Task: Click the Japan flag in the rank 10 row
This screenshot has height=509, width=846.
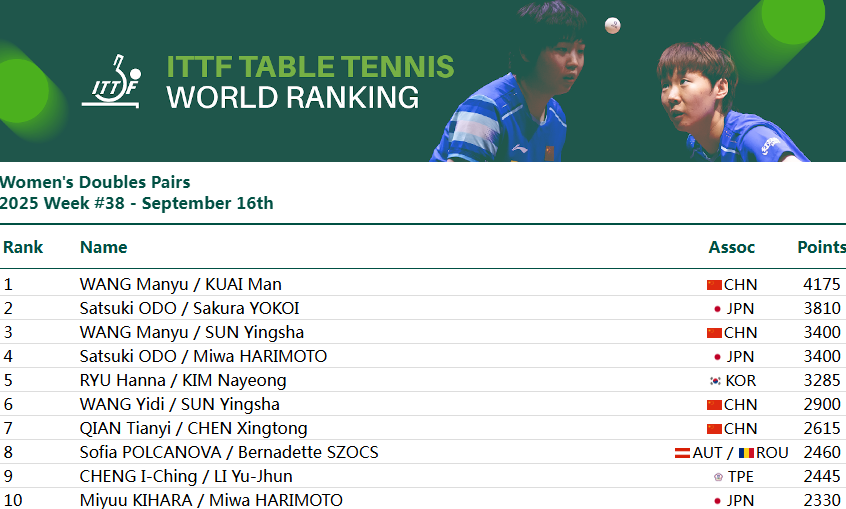Action: tap(717, 501)
